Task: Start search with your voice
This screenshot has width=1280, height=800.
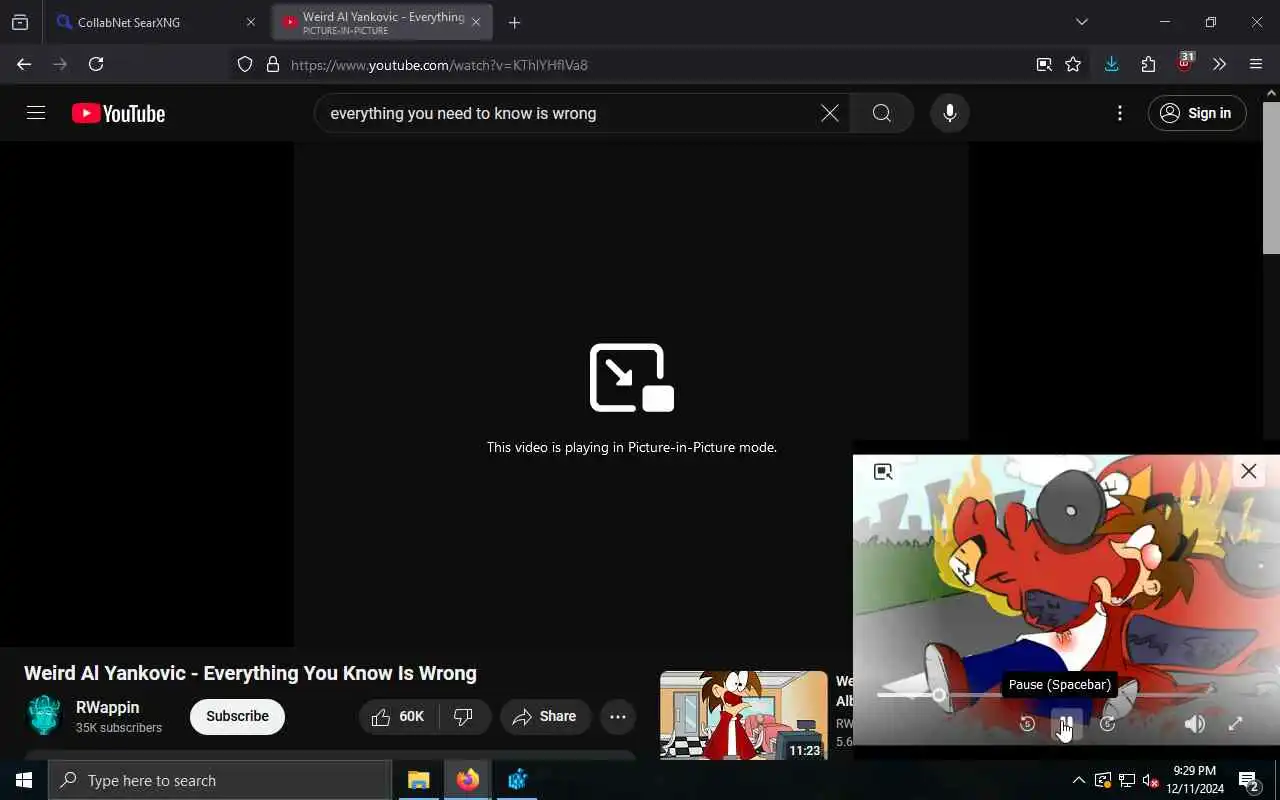Action: 950,113
